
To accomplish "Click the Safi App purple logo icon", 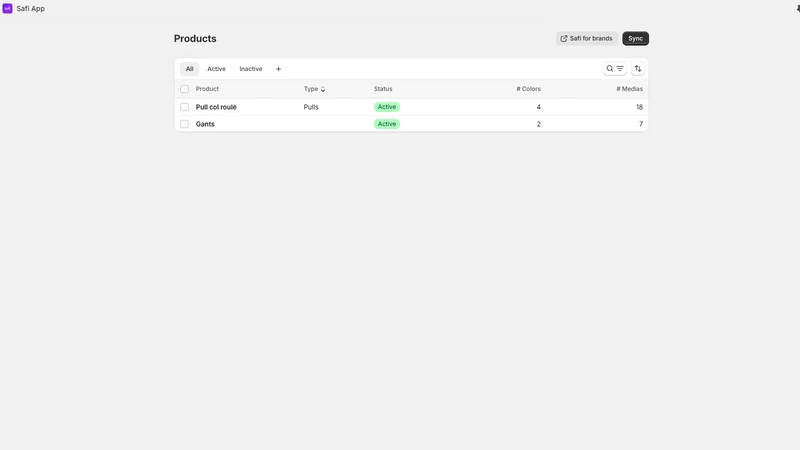I will tap(7, 9).
